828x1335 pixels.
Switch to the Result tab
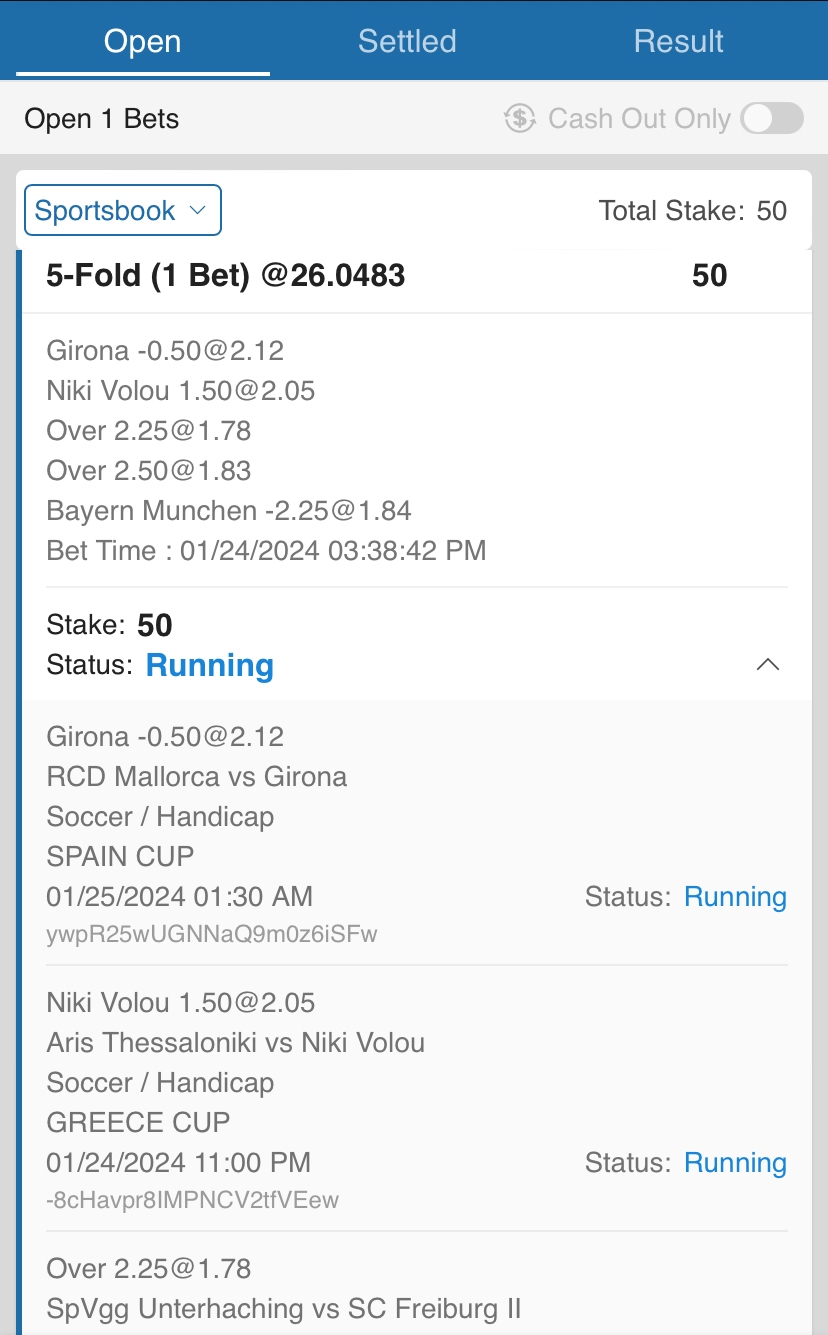678,41
